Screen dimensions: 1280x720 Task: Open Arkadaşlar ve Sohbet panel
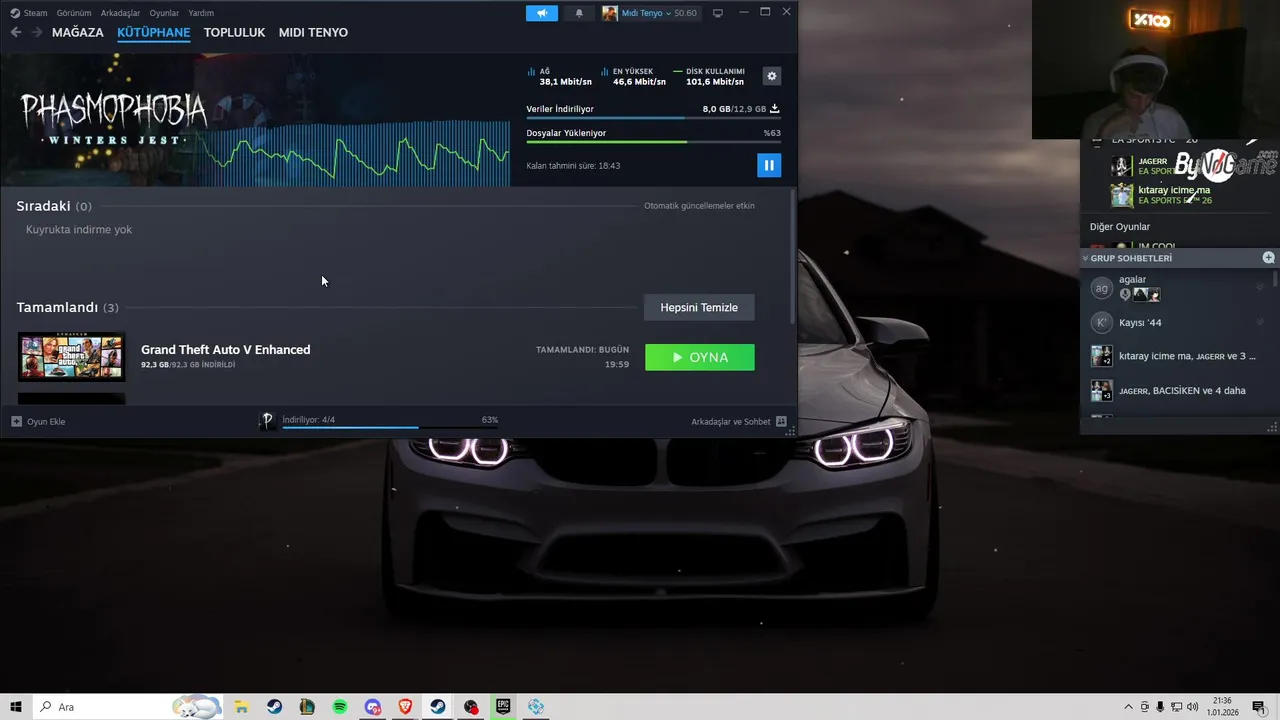click(x=739, y=421)
